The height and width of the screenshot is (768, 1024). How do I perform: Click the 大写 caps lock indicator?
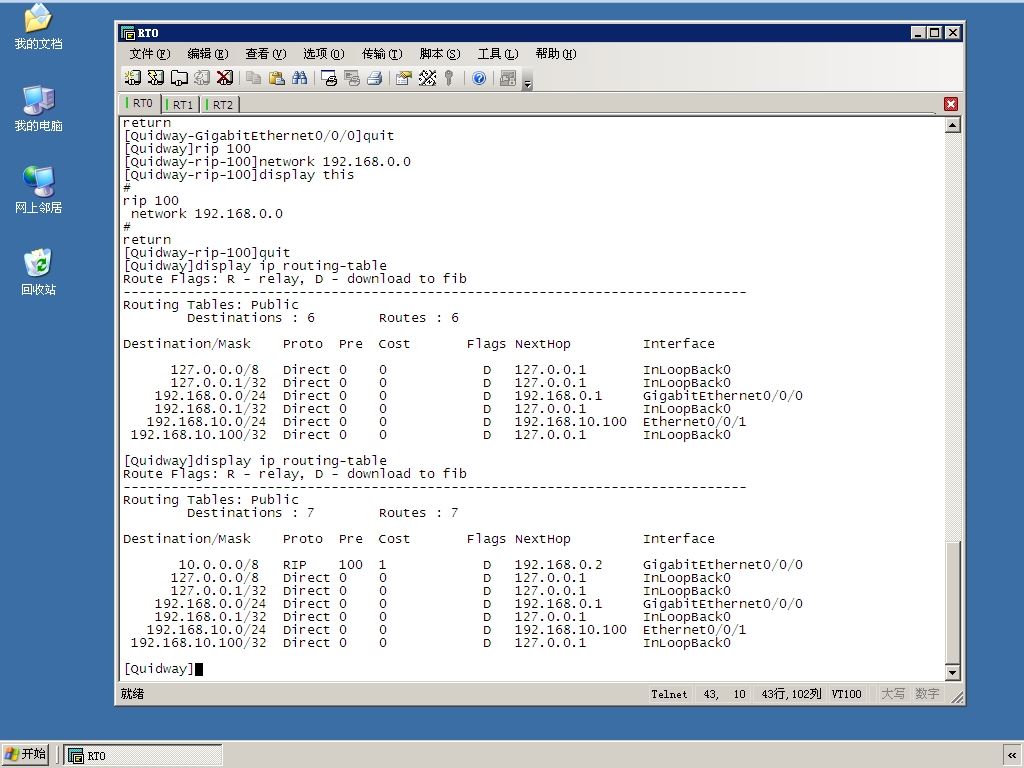click(893, 694)
